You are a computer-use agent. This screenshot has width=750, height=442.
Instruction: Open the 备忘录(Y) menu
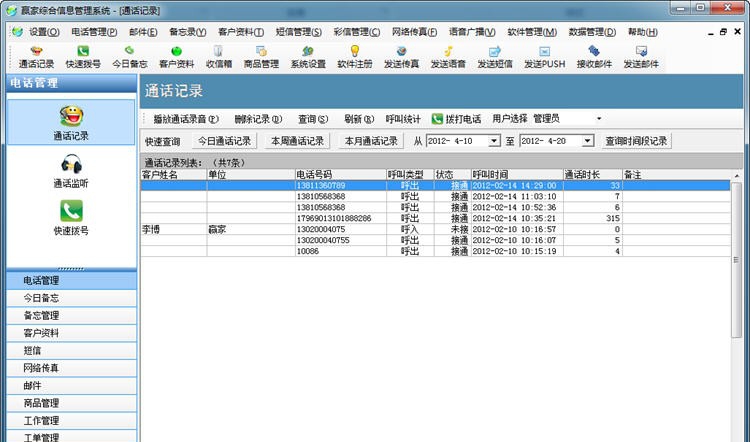tap(188, 32)
